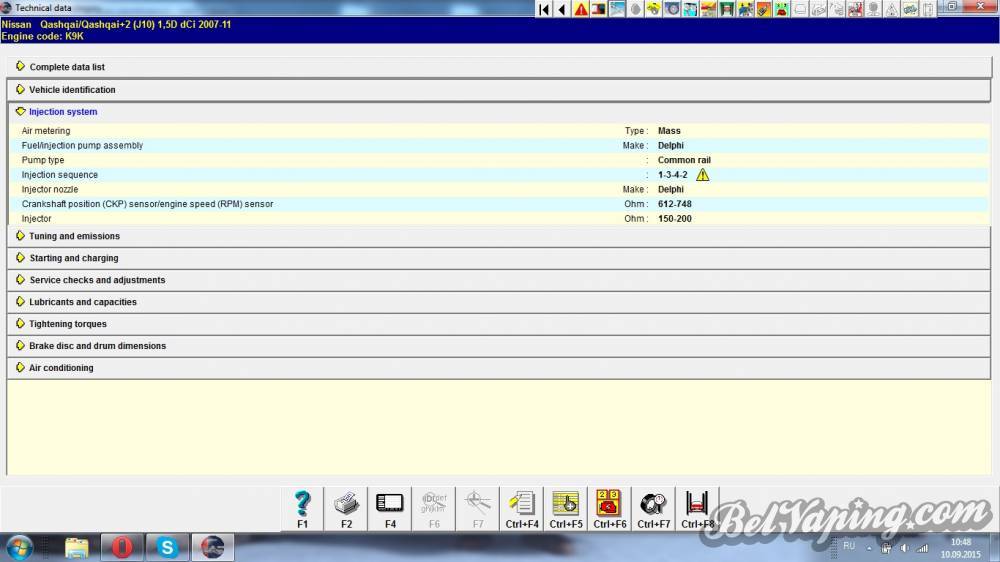Open the volume control in the system tray
Screen dimensions: 1000x562
click(904, 548)
